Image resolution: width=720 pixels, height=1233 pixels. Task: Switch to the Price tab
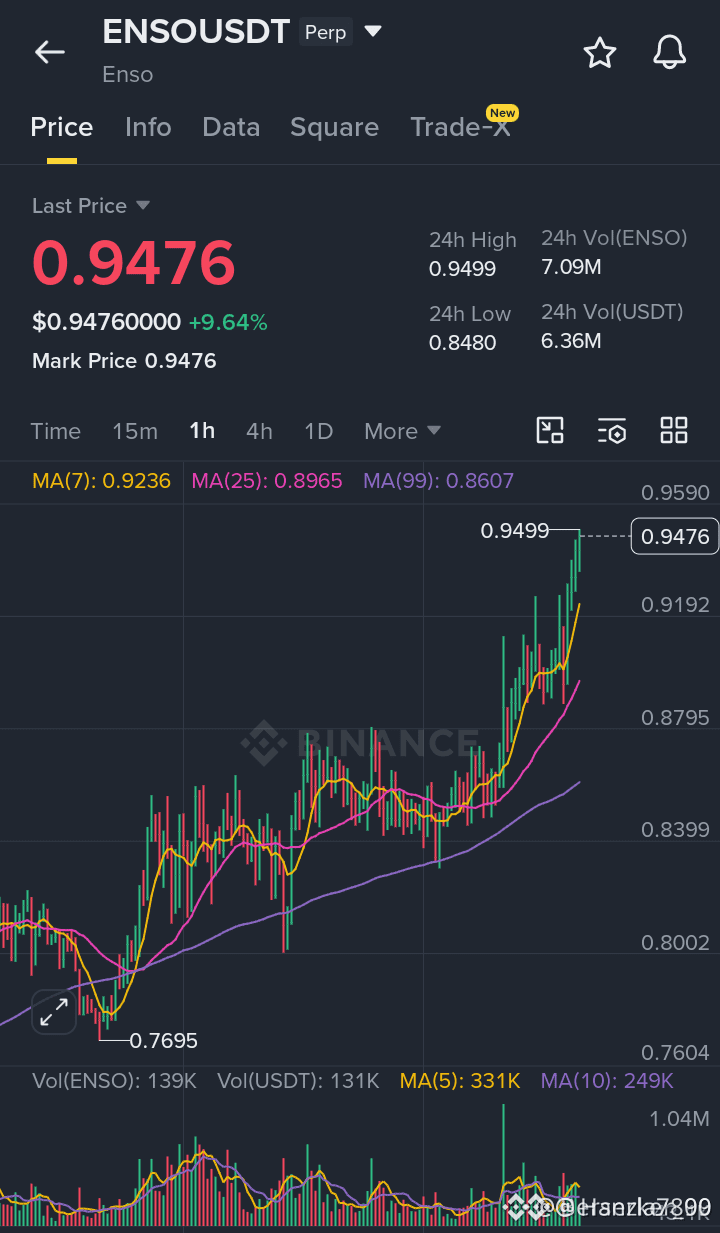coord(62,127)
